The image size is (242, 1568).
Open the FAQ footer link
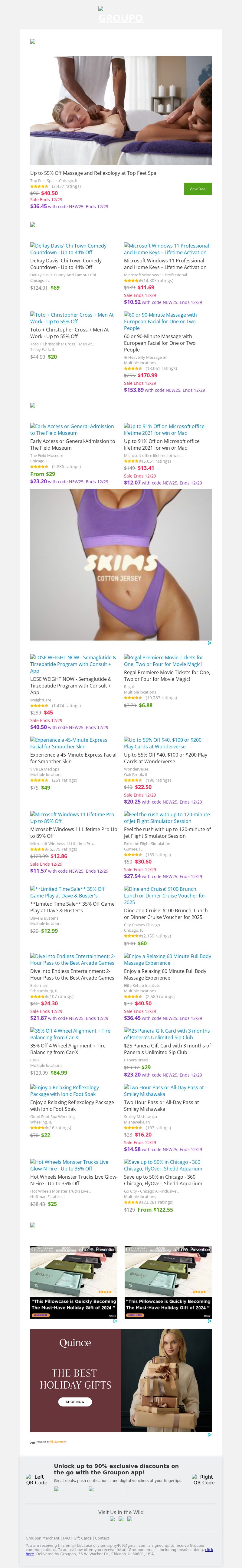[x=66, y=1538]
